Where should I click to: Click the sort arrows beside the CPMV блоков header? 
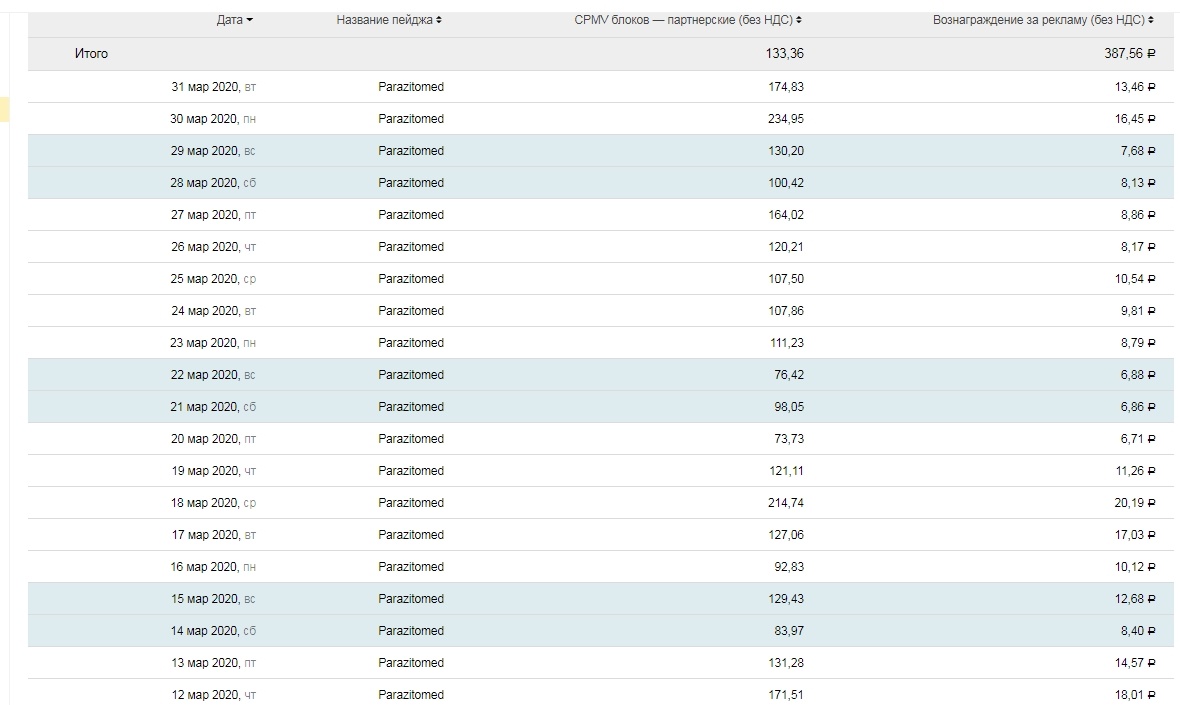pyautogui.click(x=799, y=20)
